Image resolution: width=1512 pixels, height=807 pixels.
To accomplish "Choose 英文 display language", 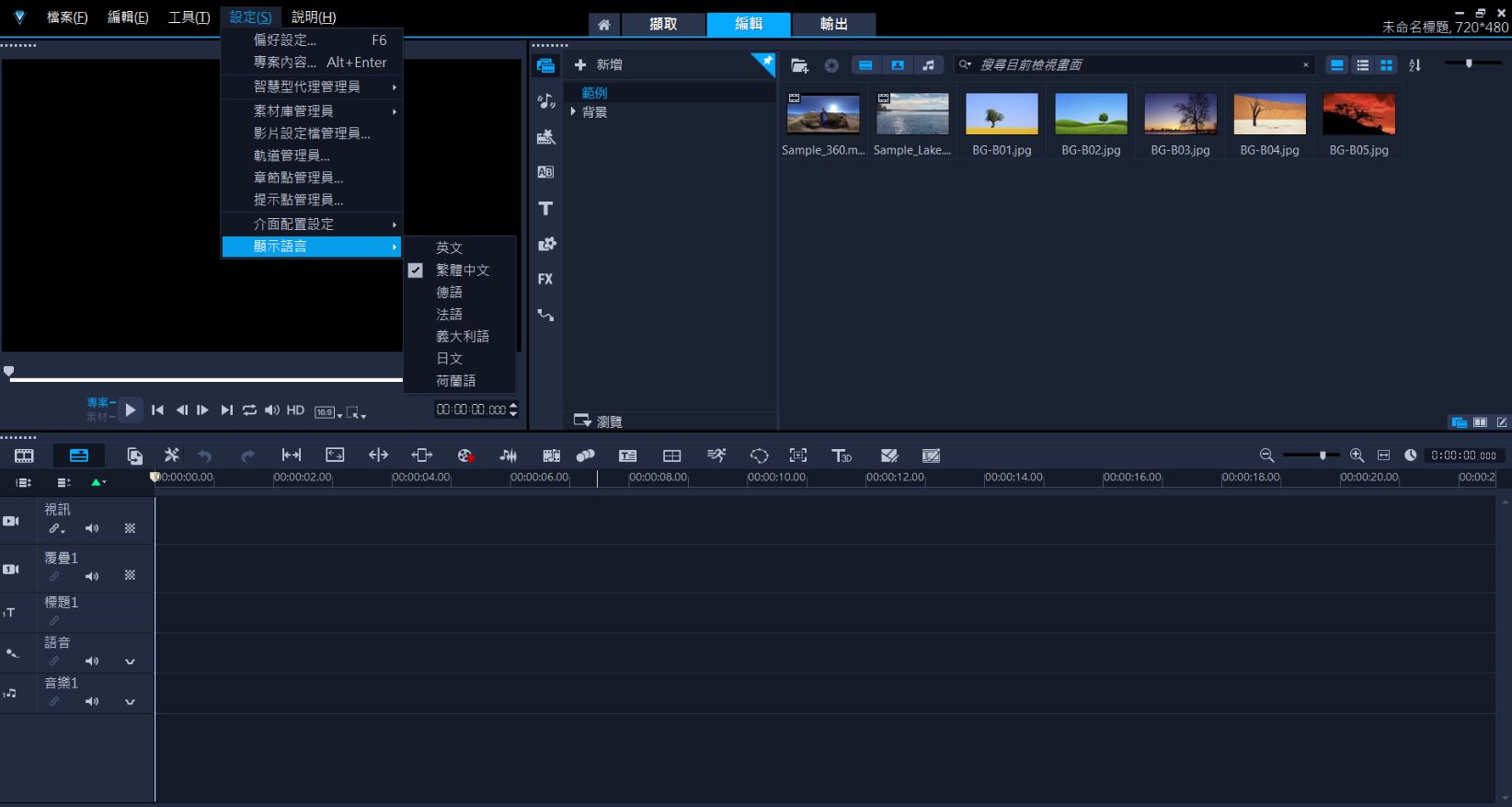I will pos(460,248).
